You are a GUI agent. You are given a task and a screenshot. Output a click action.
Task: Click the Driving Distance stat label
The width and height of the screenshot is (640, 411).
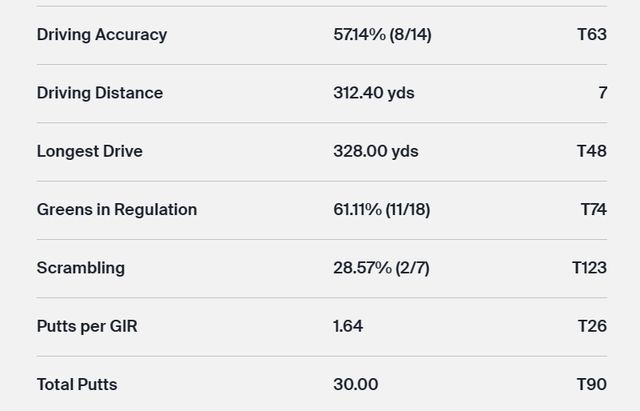[100, 93]
